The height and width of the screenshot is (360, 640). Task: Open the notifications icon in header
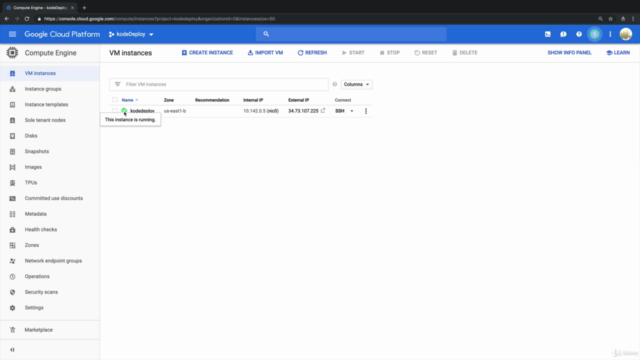coord(595,34)
